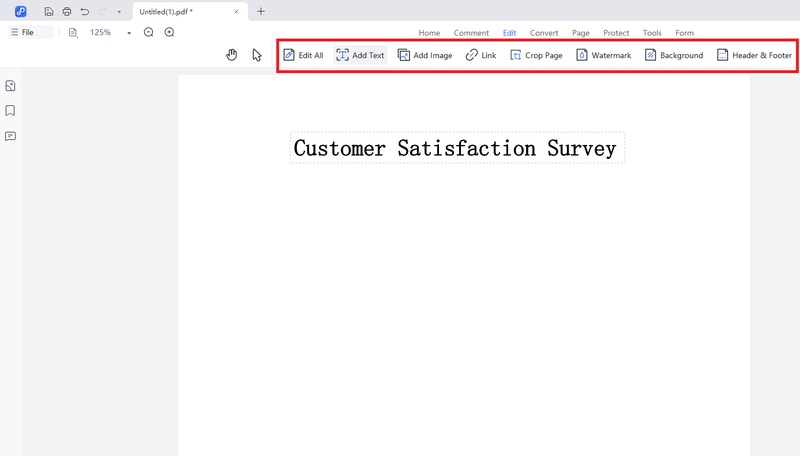Image resolution: width=800 pixels, height=456 pixels.
Task: Choose the Add Text tool
Action: click(x=360, y=55)
